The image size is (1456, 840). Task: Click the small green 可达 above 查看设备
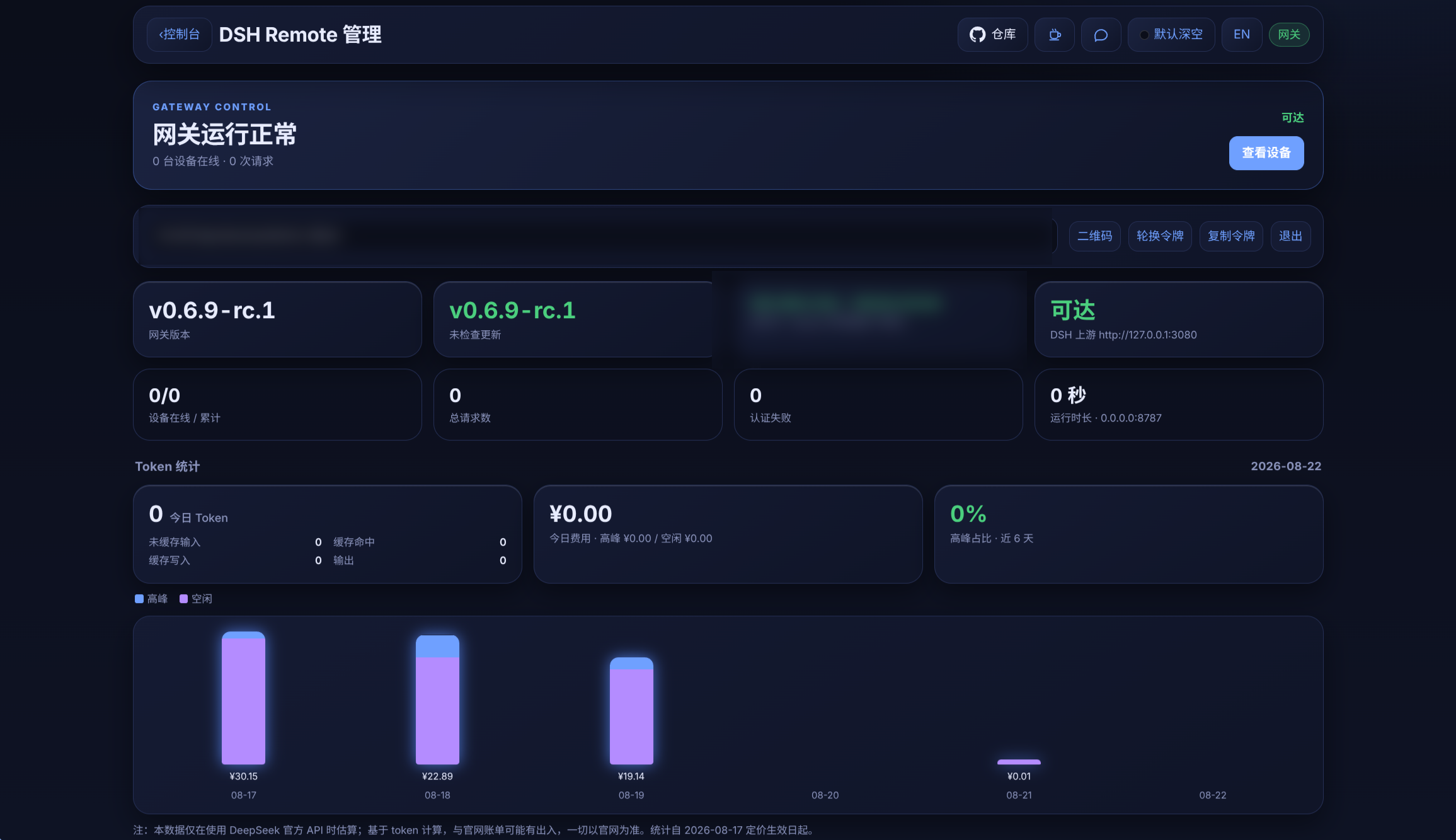[1292, 118]
